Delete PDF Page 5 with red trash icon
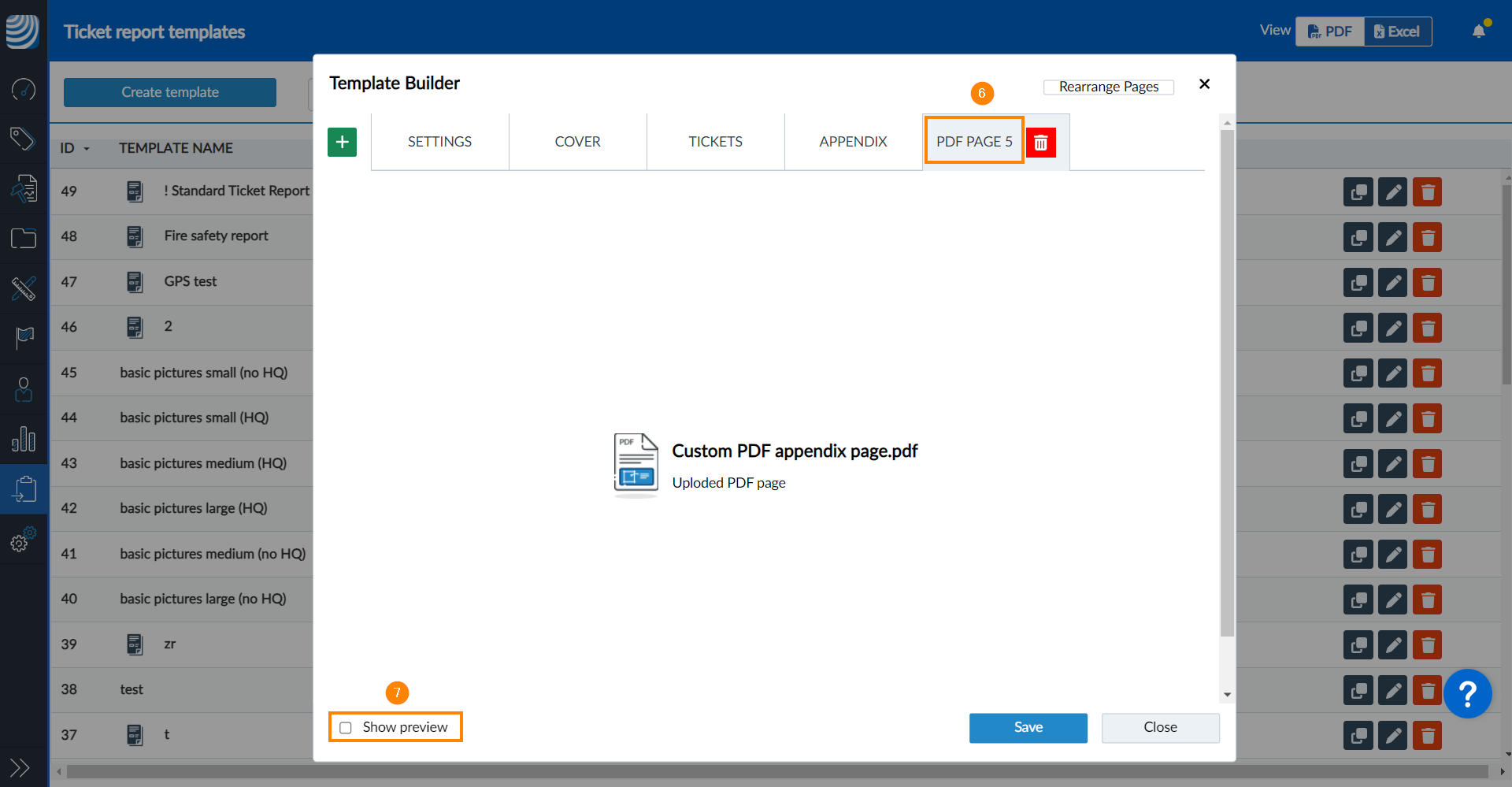 pyautogui.click(x=1040, y=143)
